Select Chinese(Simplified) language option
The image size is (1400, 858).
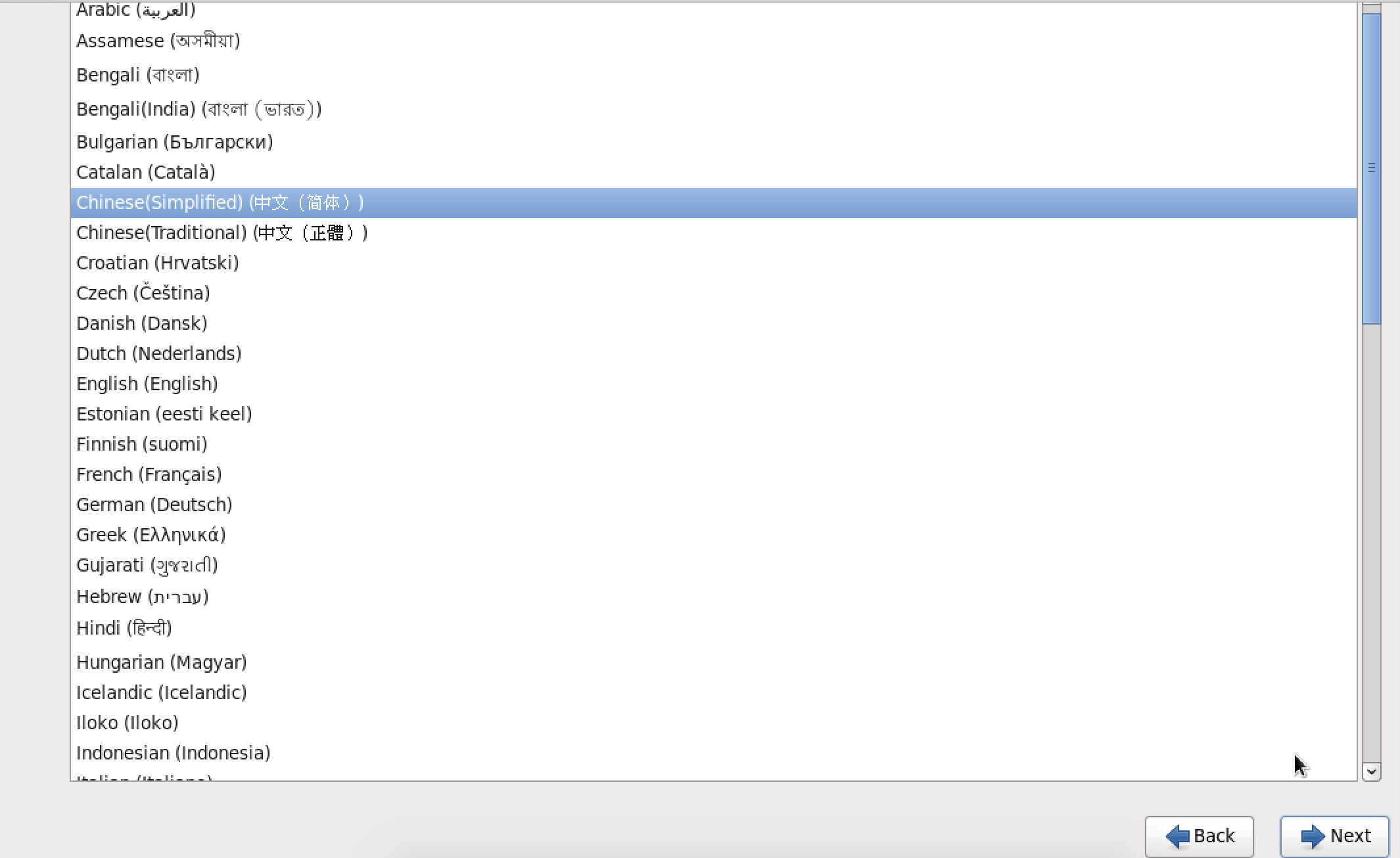[x=220, y=202]
